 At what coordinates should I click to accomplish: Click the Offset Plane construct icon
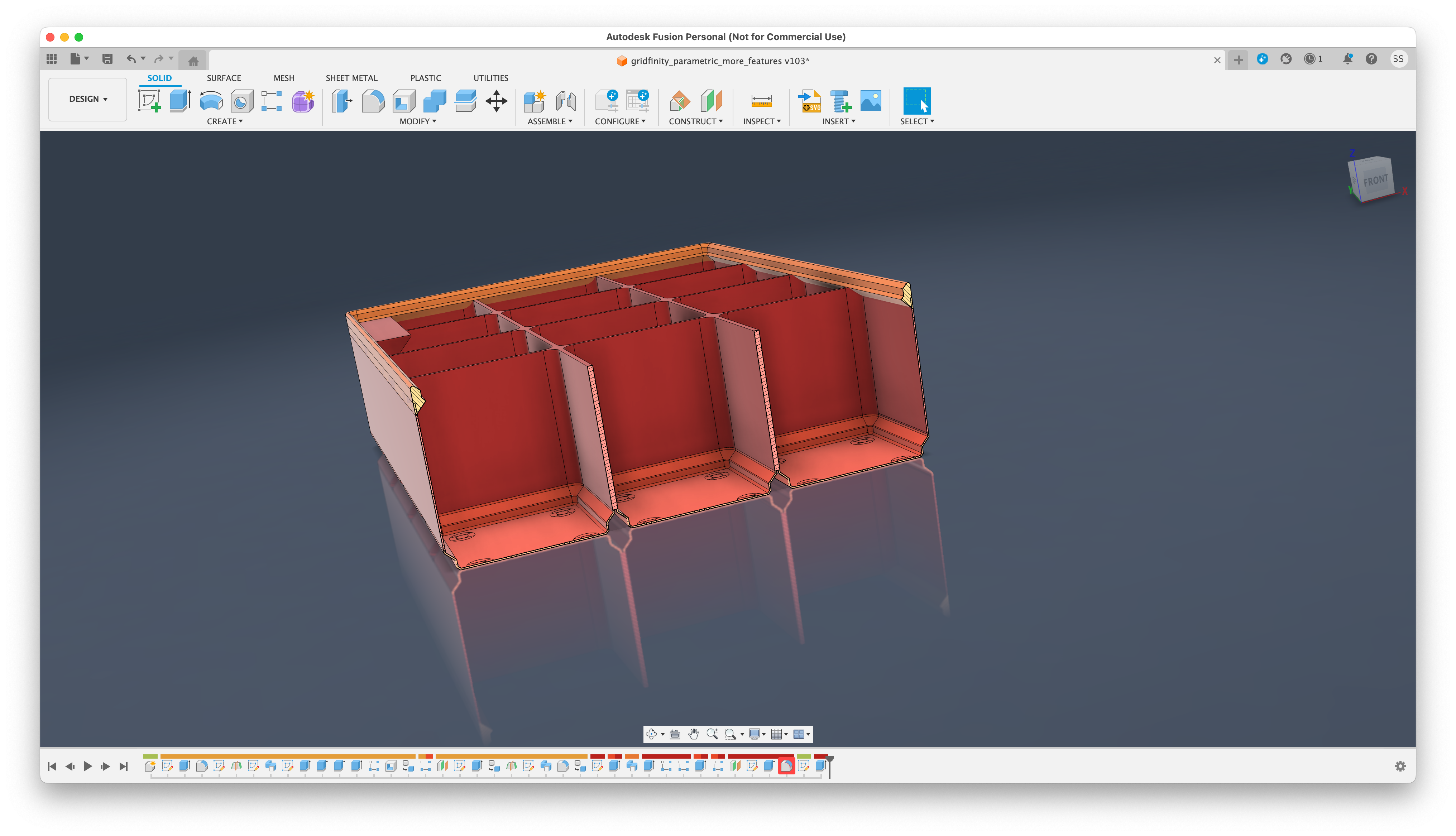point(680,101)
